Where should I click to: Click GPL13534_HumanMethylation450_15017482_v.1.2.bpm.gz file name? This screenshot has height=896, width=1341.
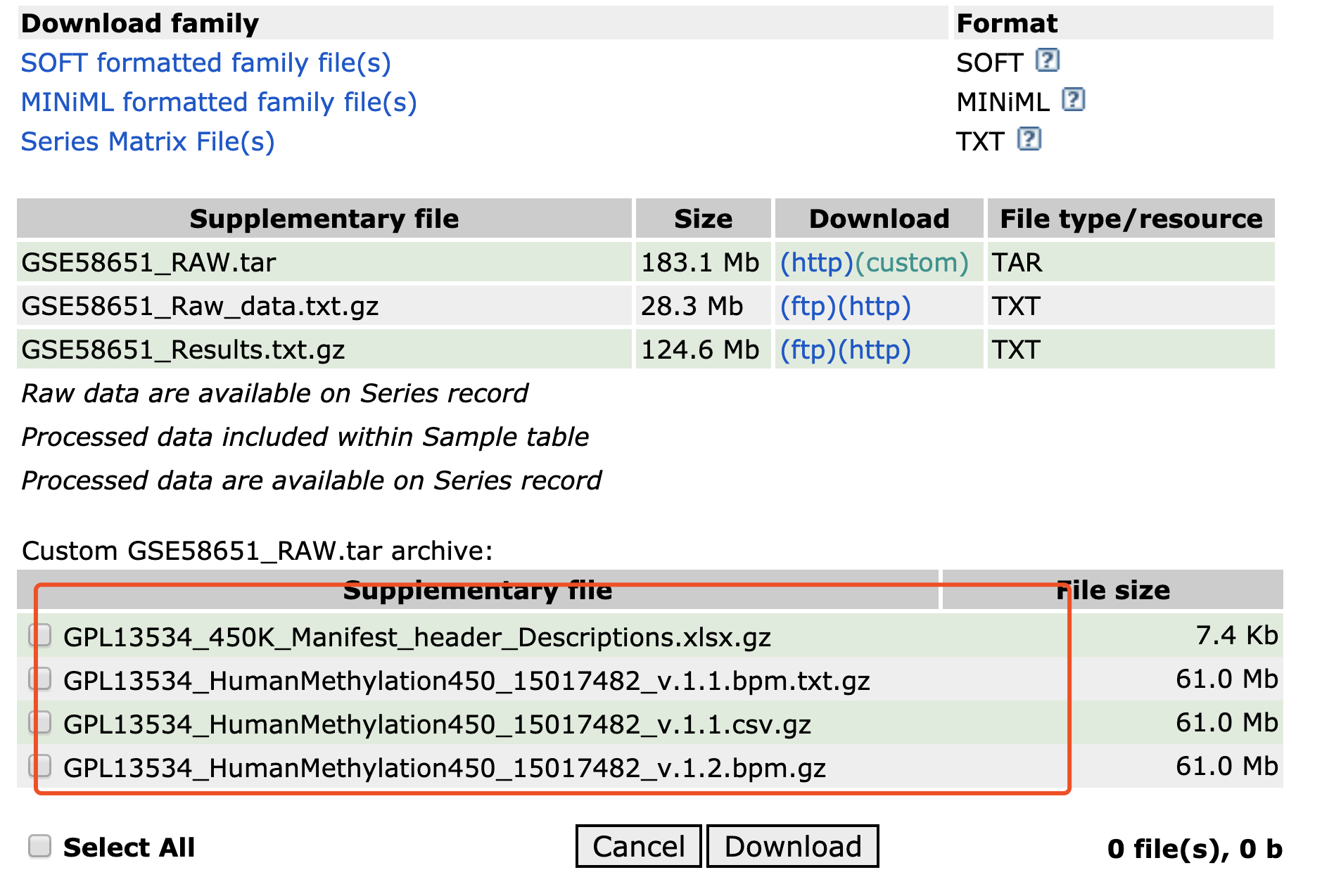pyautogui.click(x=445, y=768)
